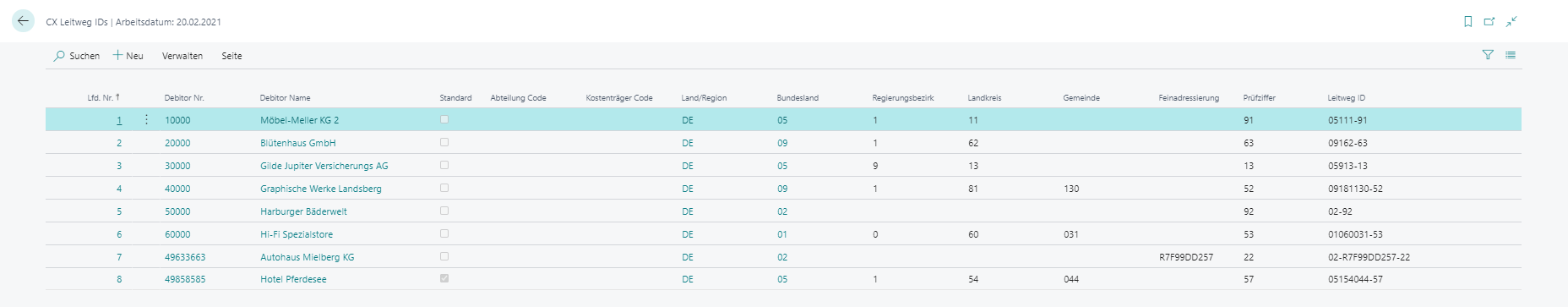Screen dimensions: 1568x307
Task: Open Debitor Nr. column header menu
Action: click(x=184, y=98)
